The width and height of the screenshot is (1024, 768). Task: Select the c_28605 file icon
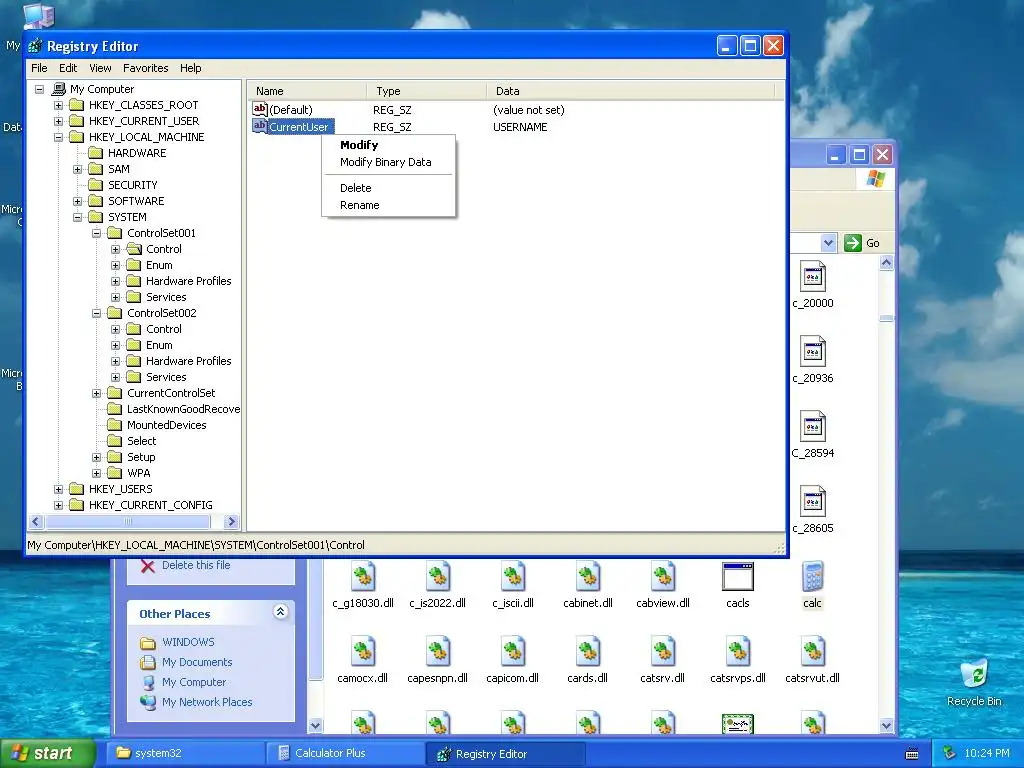coord(812,502)
